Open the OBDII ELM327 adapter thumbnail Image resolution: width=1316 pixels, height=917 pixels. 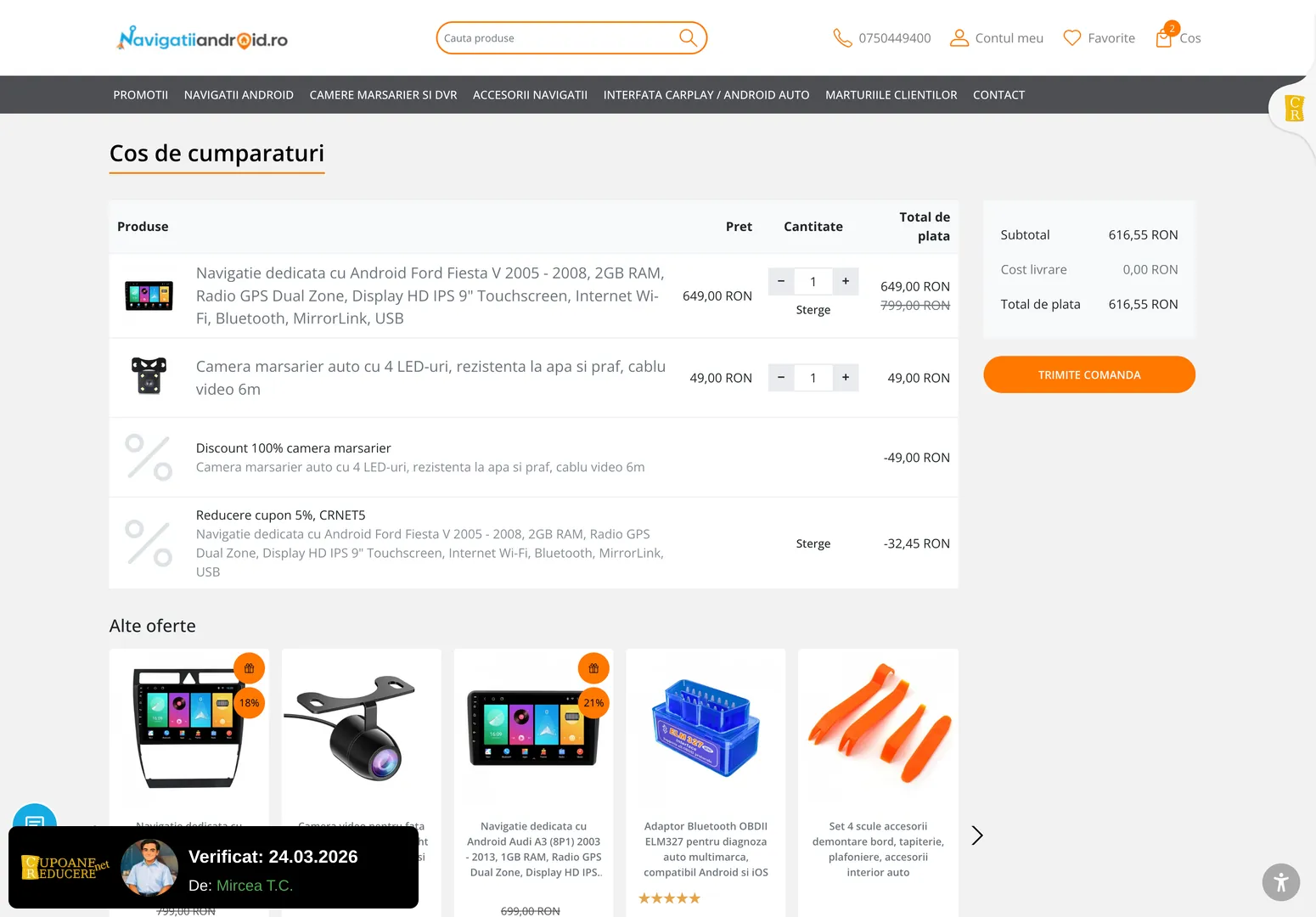click(x=706, y=728)
